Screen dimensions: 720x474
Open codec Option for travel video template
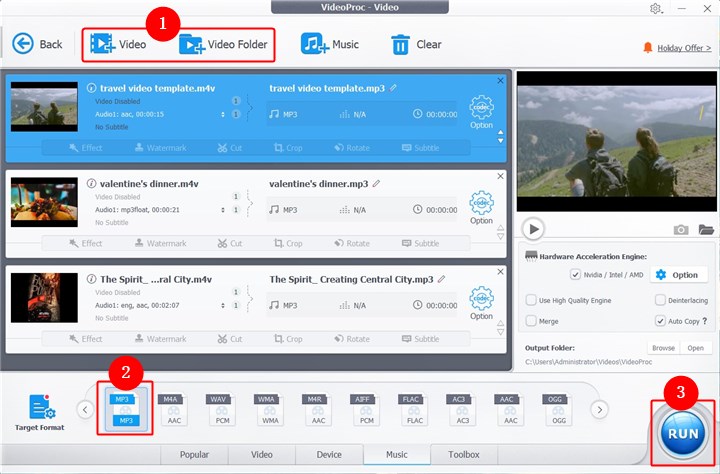(x=481, y=112)
